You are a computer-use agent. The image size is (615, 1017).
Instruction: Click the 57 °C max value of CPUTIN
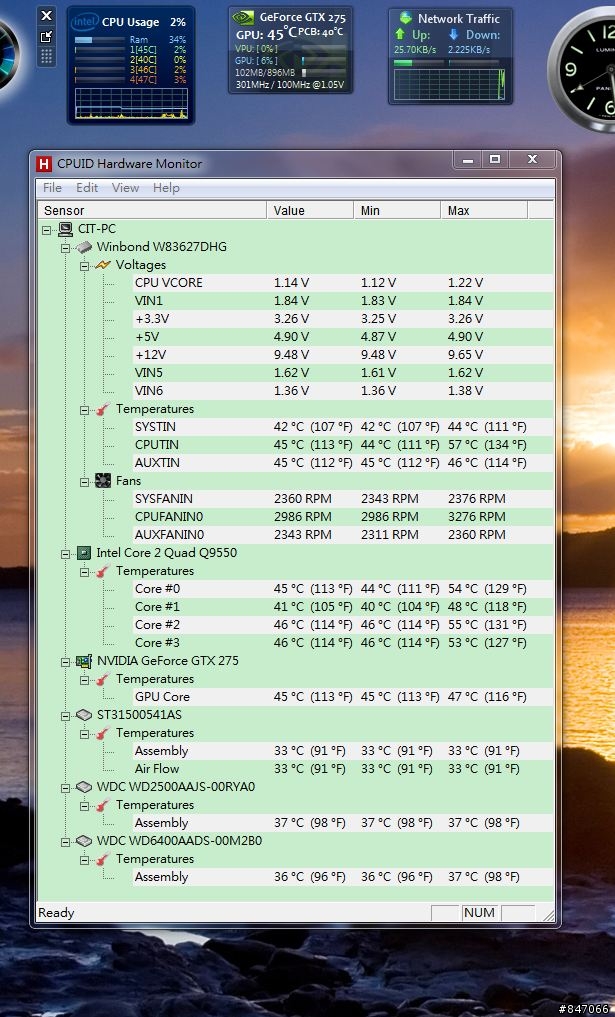coord(487,445)
